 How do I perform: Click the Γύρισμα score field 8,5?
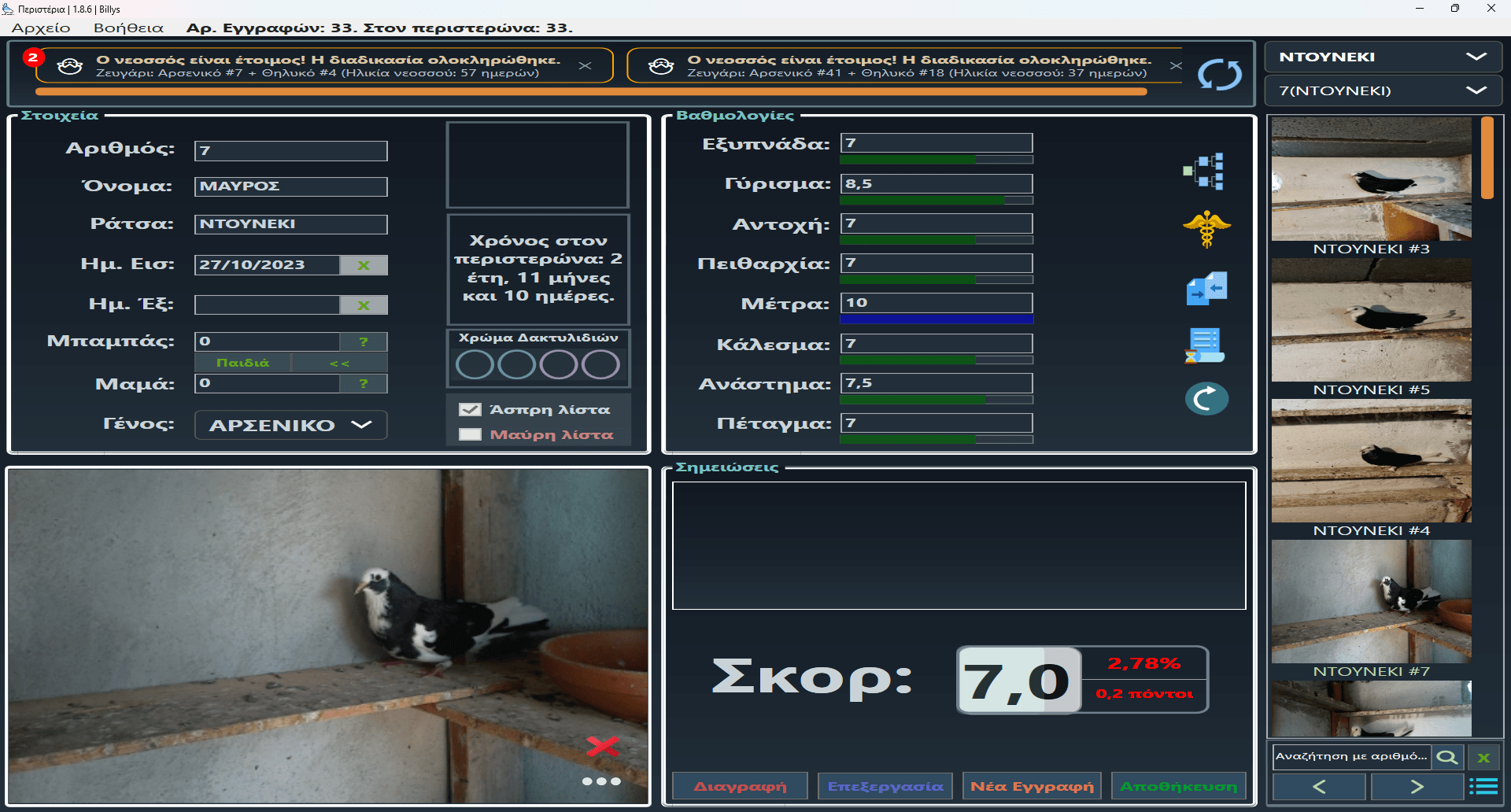tap(937, 183)
